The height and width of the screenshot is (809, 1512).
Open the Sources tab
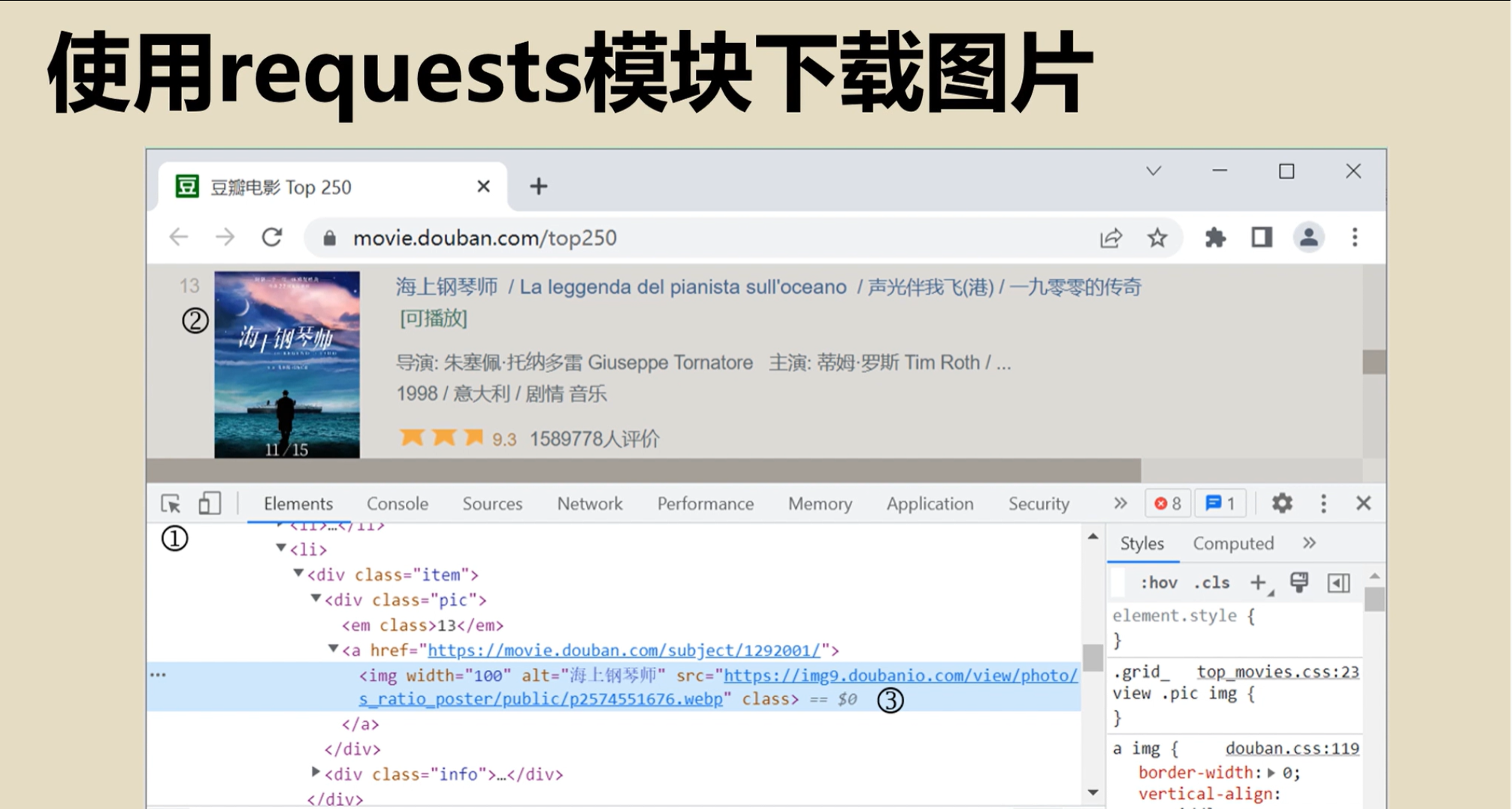[492, 504]
